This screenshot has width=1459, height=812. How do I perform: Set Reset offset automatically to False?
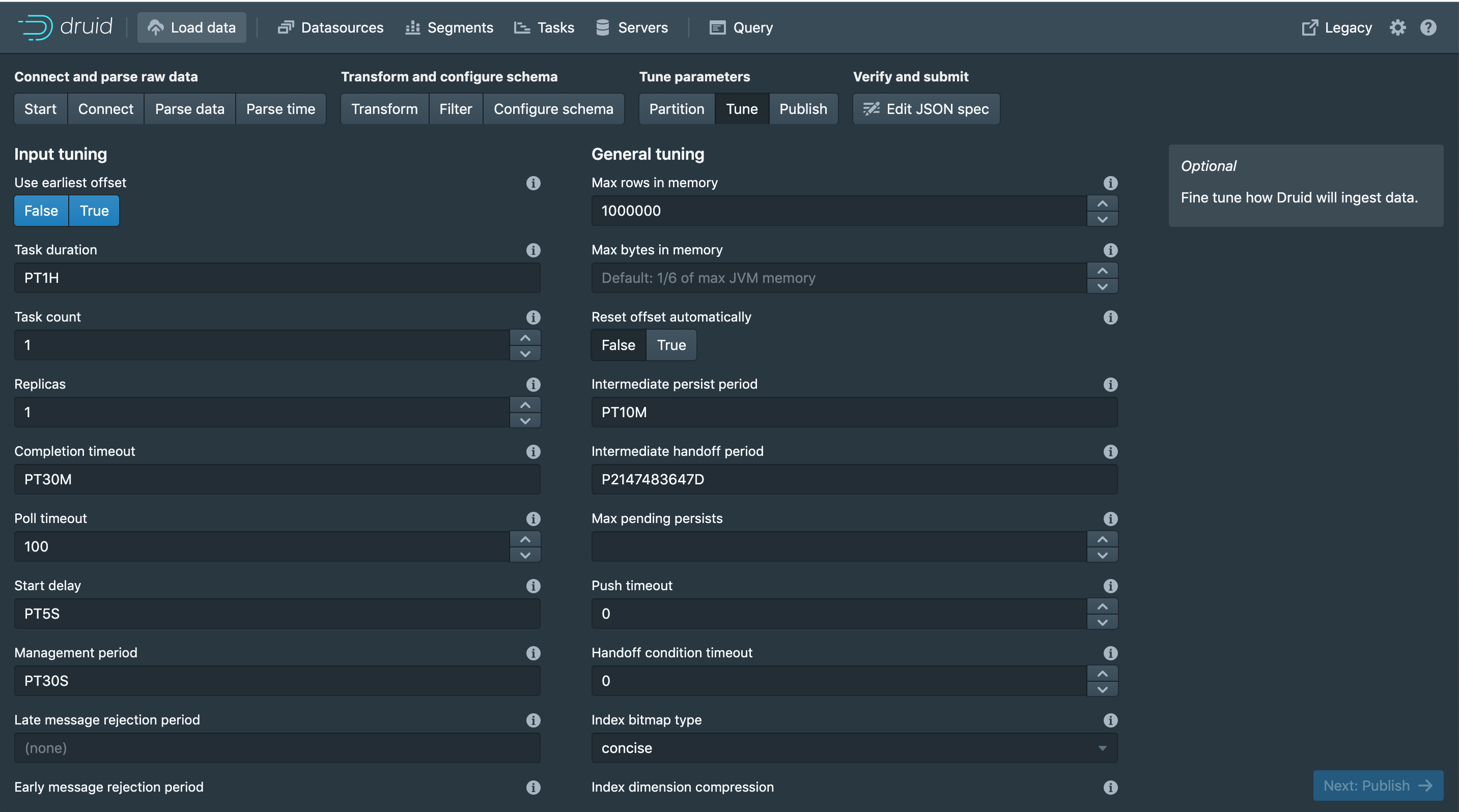point(619,345)
